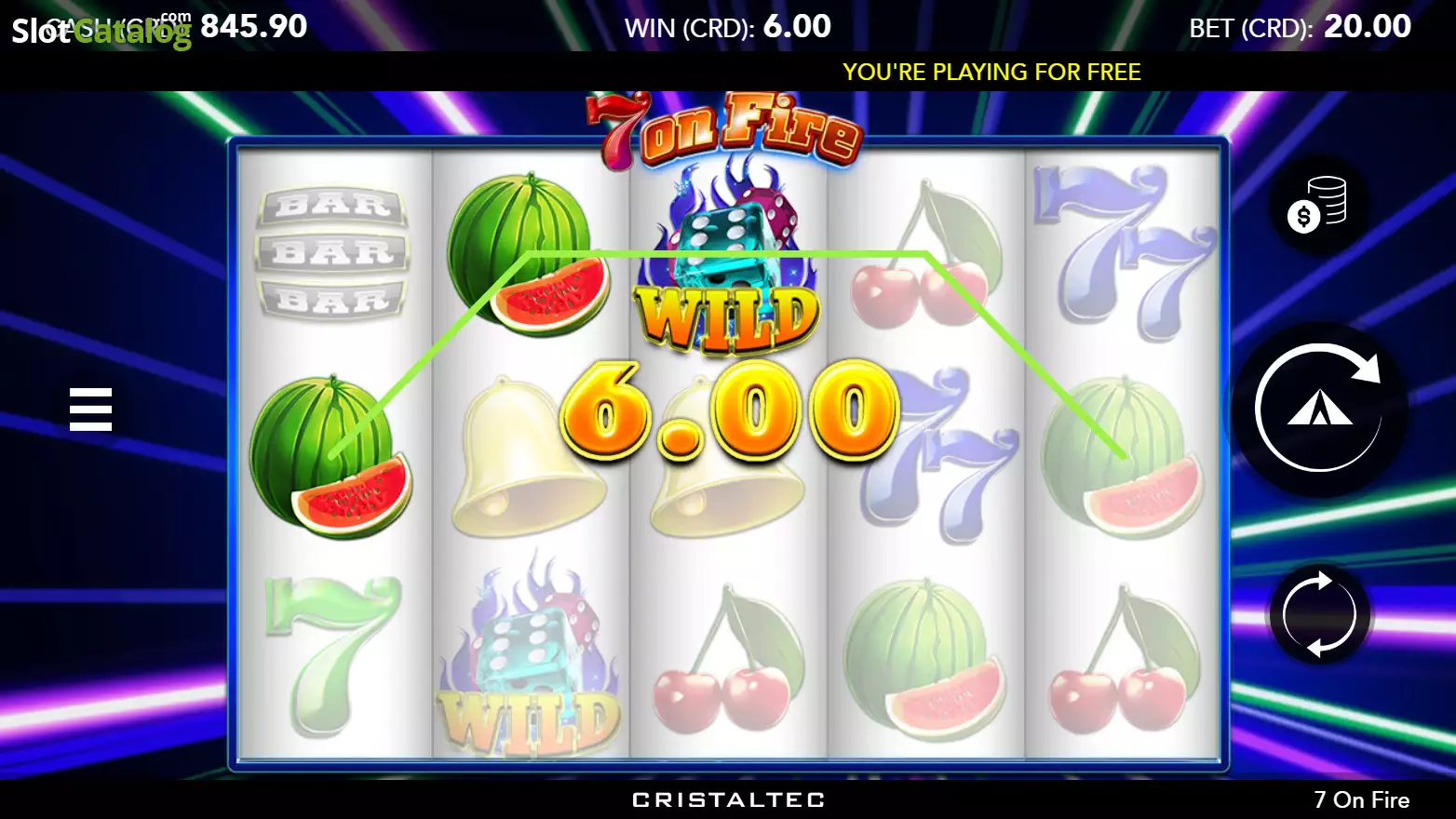Open the hamburger menu
Viewport: 1456px width, 819px height.
click(x=90, y=409)
